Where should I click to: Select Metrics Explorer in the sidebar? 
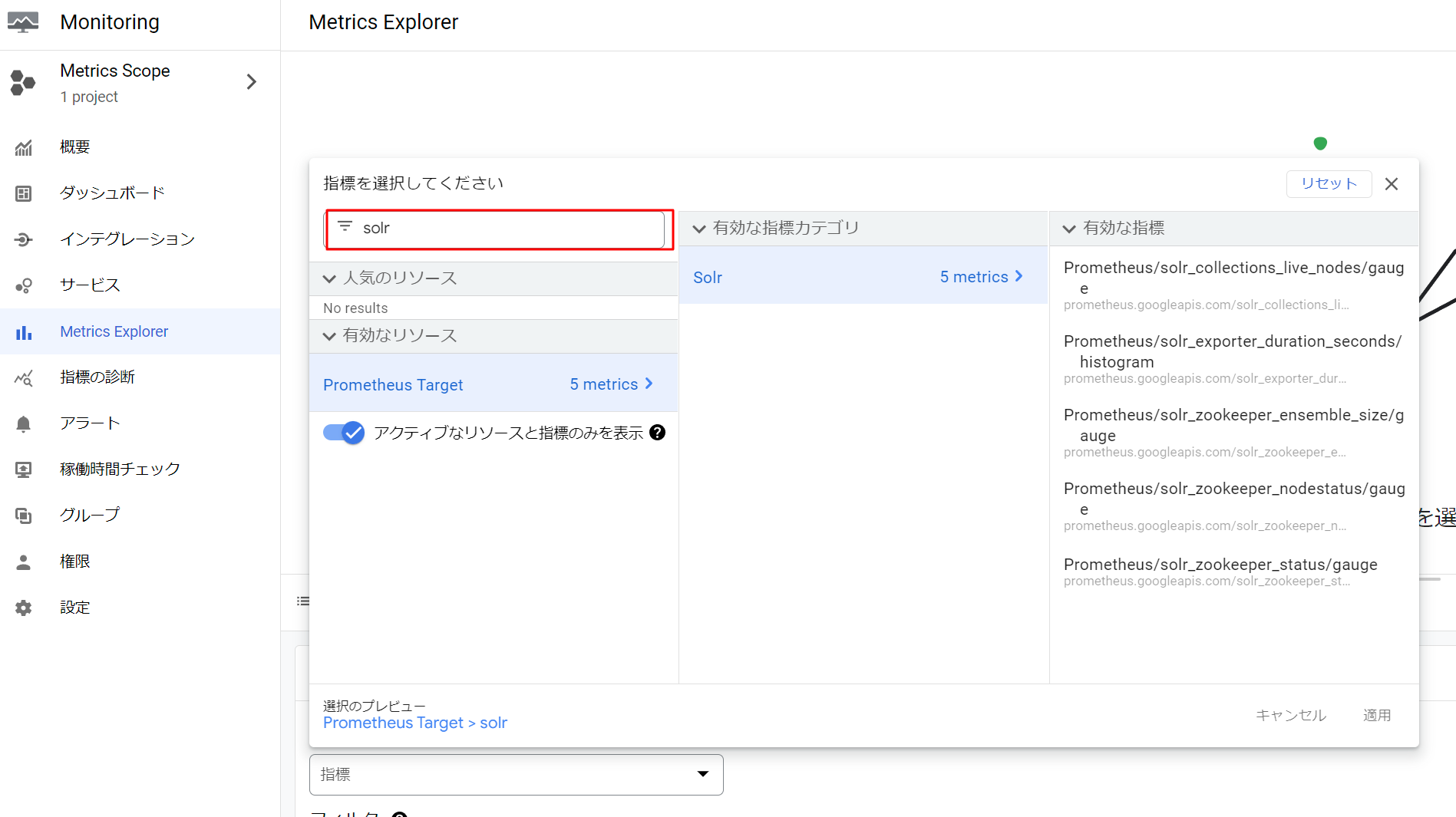pos(114,331)
